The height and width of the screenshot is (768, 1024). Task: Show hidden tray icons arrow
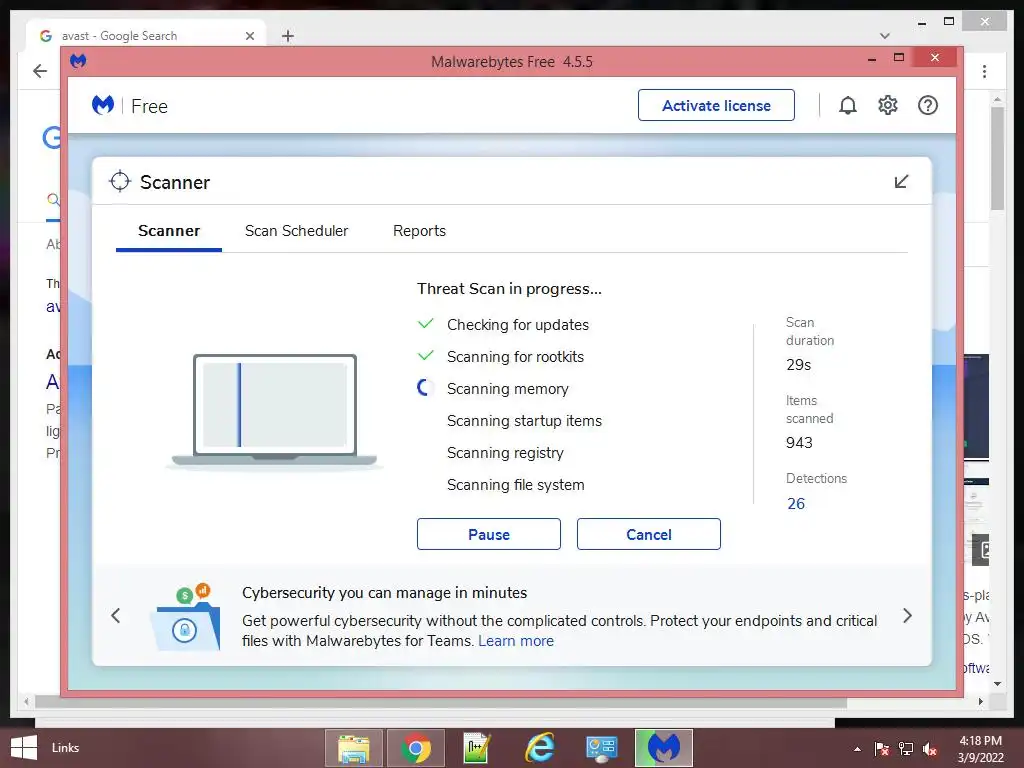[857, 749]
